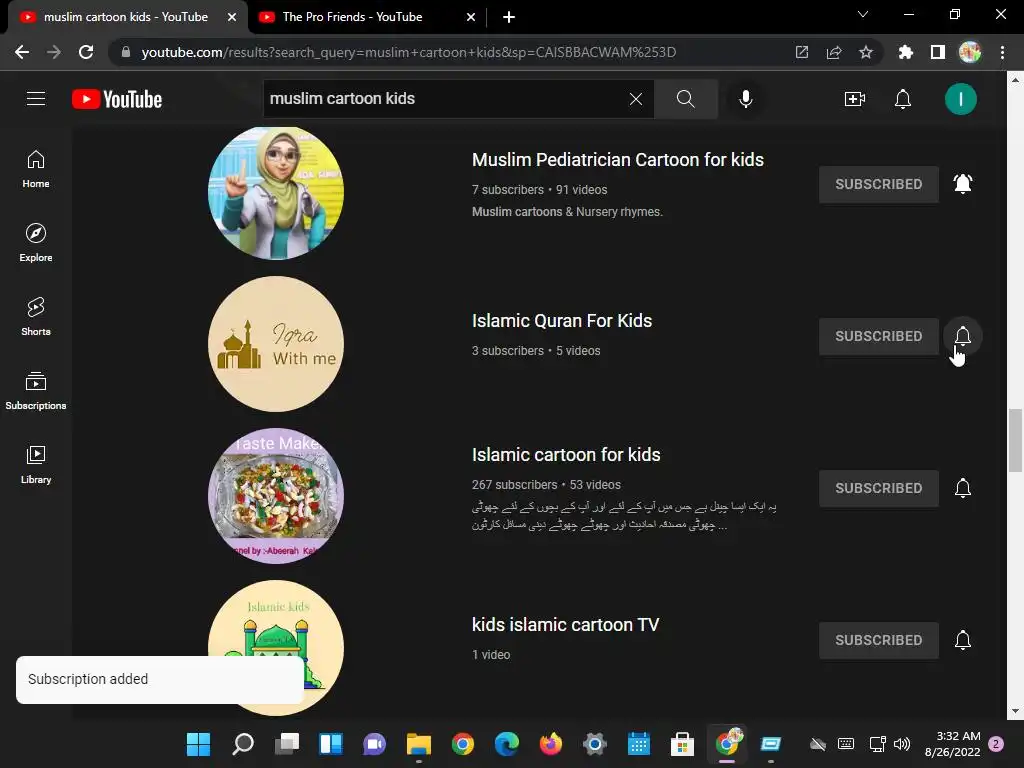The image size is (1024, 768).
Task: Click the page vertical scrollbar thumb
Action: (1015, 440)
